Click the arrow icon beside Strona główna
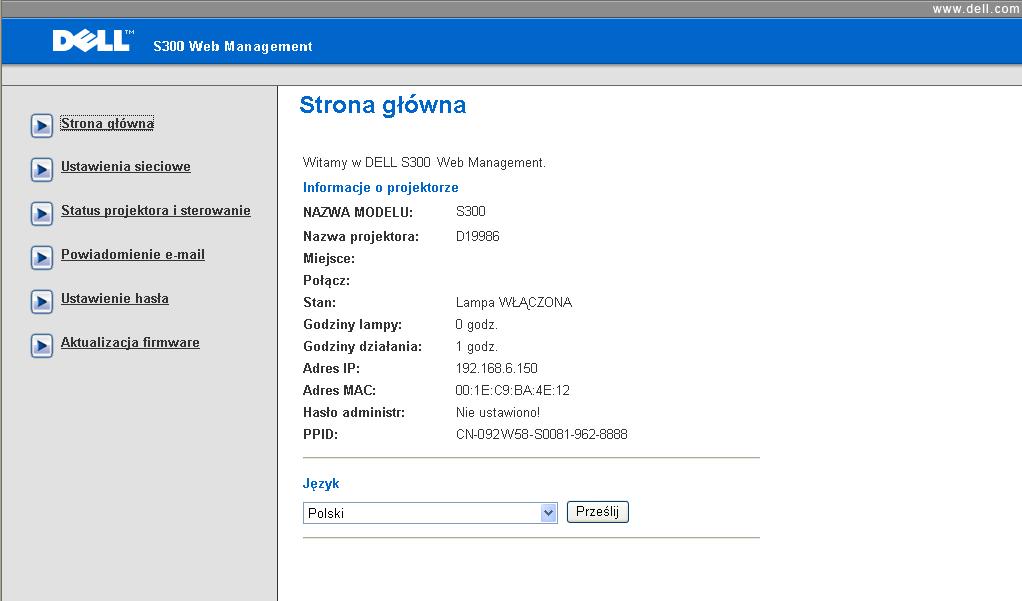 pos(42,126)
